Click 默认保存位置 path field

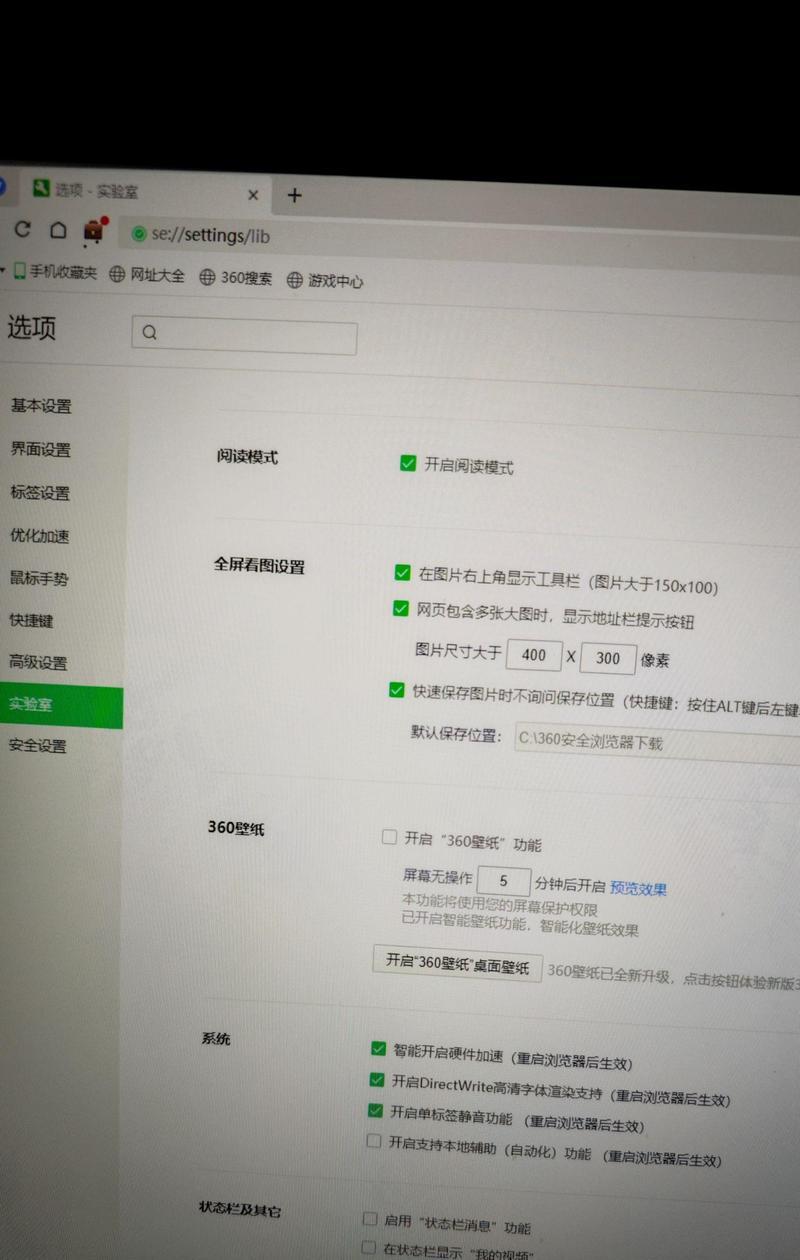tap(657, 743)
